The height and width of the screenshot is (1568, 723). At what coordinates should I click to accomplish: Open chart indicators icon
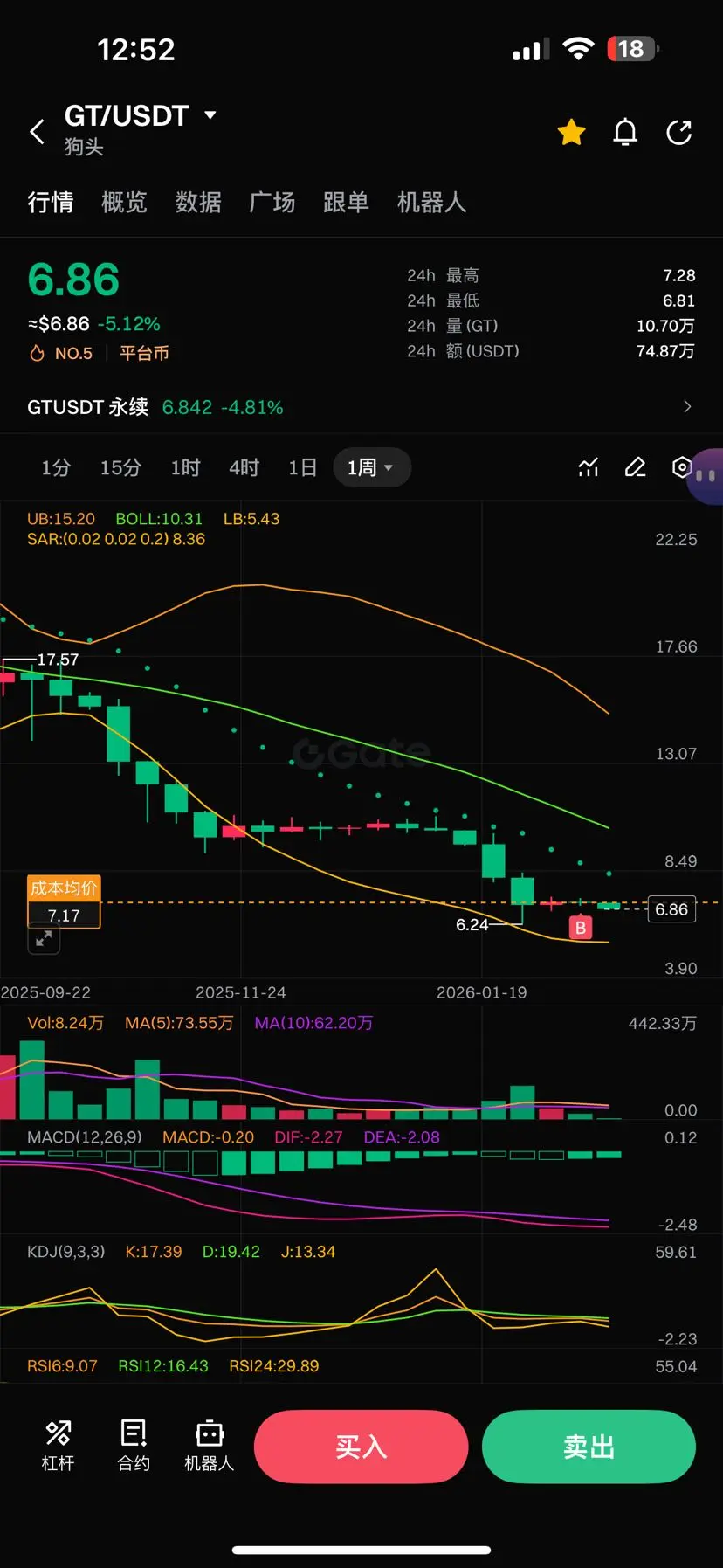pos(589,467)
